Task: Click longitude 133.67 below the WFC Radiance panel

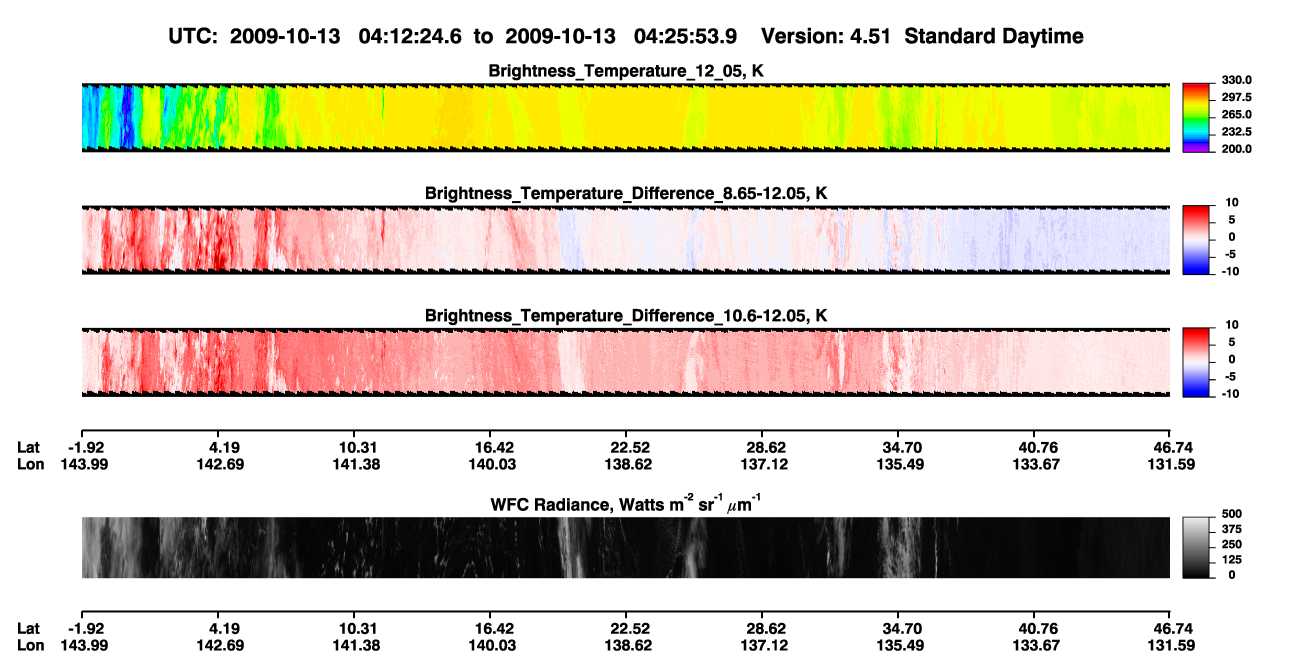Action: [1035, 644]
